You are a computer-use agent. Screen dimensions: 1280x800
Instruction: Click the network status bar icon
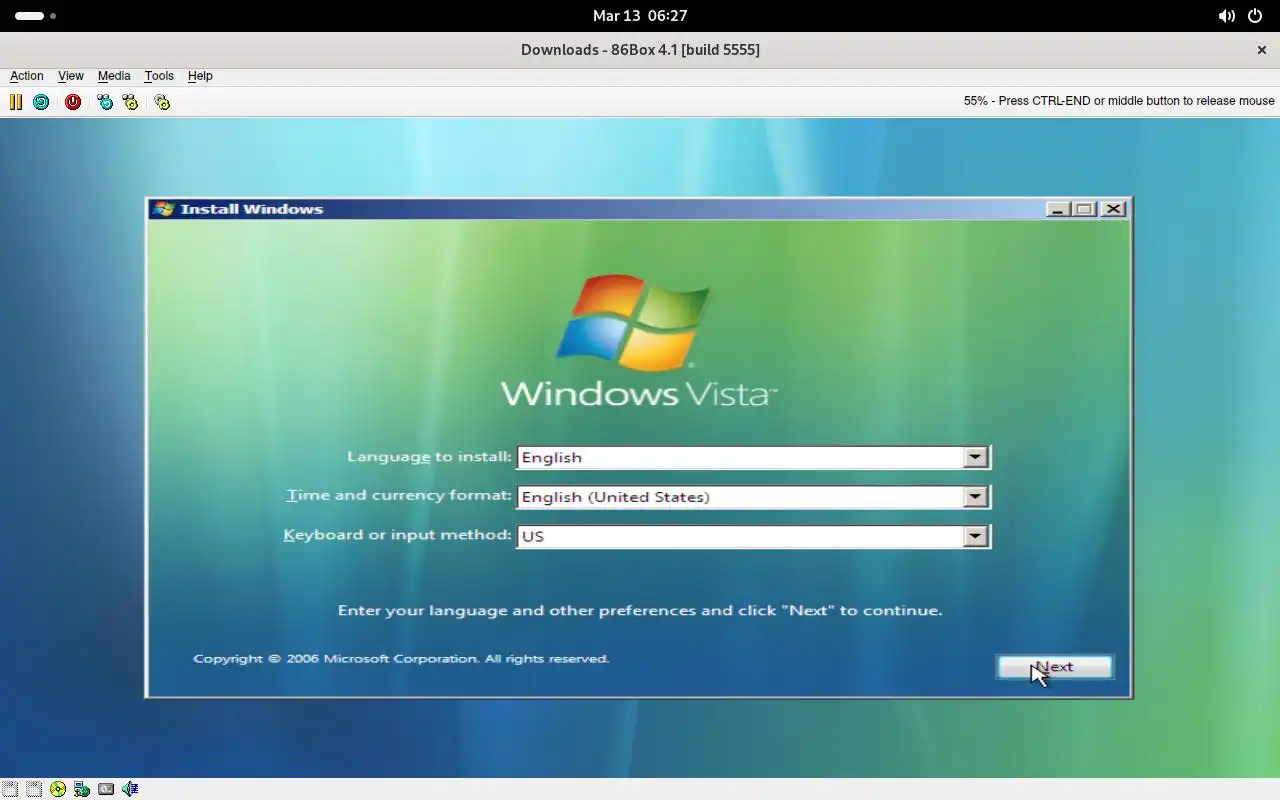click(x=82, y=789)
